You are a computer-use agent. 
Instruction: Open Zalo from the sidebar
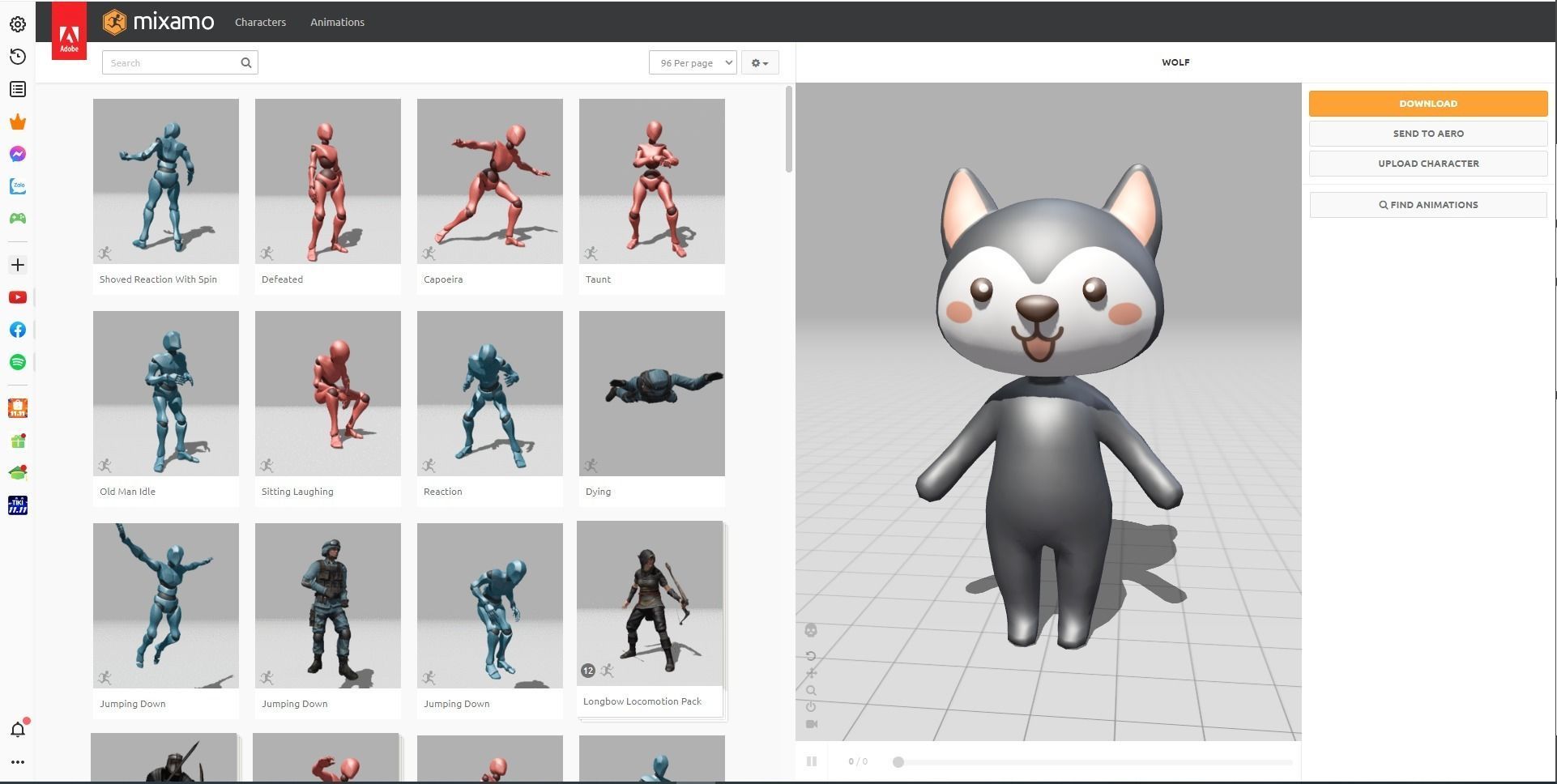[18, 186]
